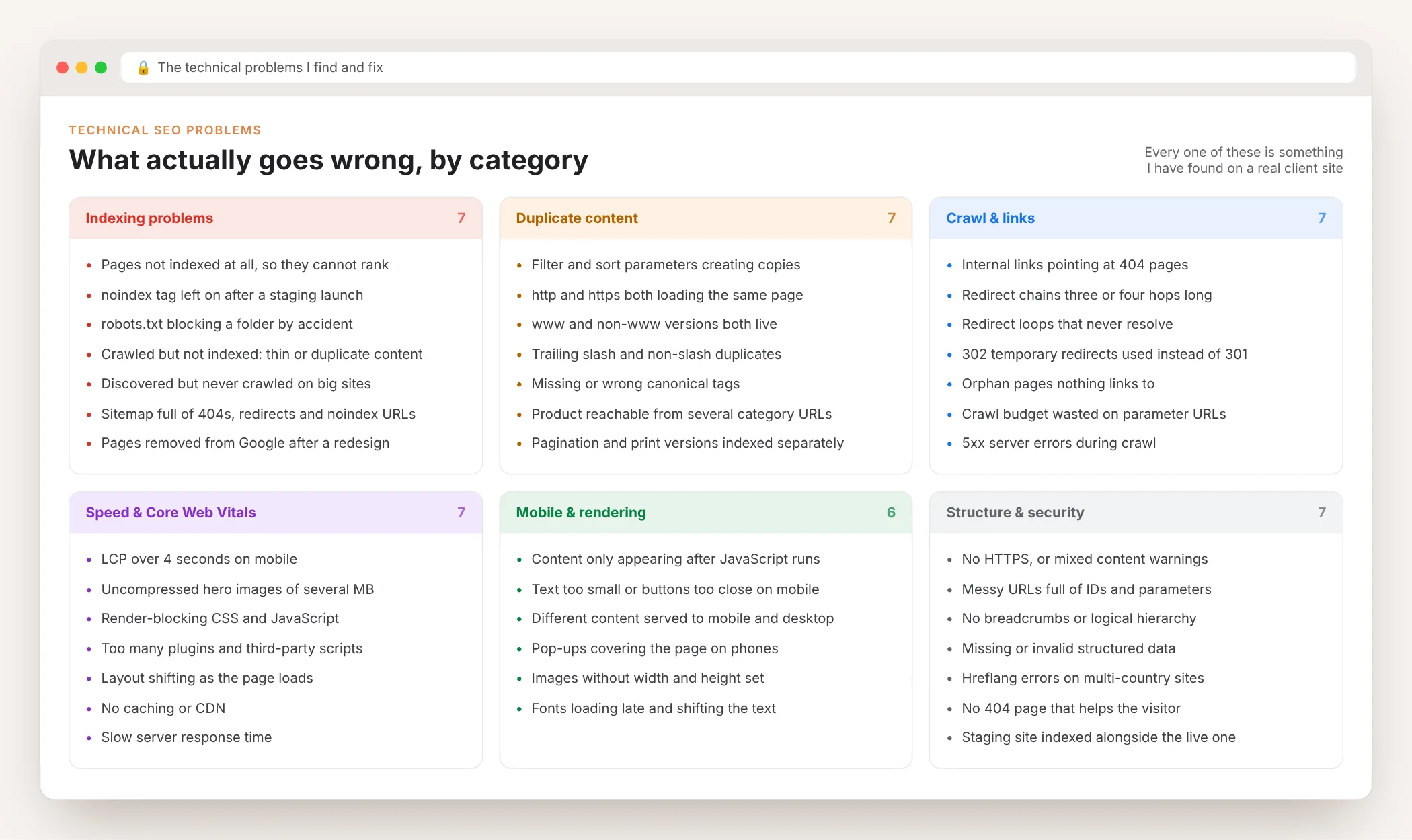Click 'noindex tag left on after a staging launch'
This screenshot has height=840, width=1412.
[232, 294]
